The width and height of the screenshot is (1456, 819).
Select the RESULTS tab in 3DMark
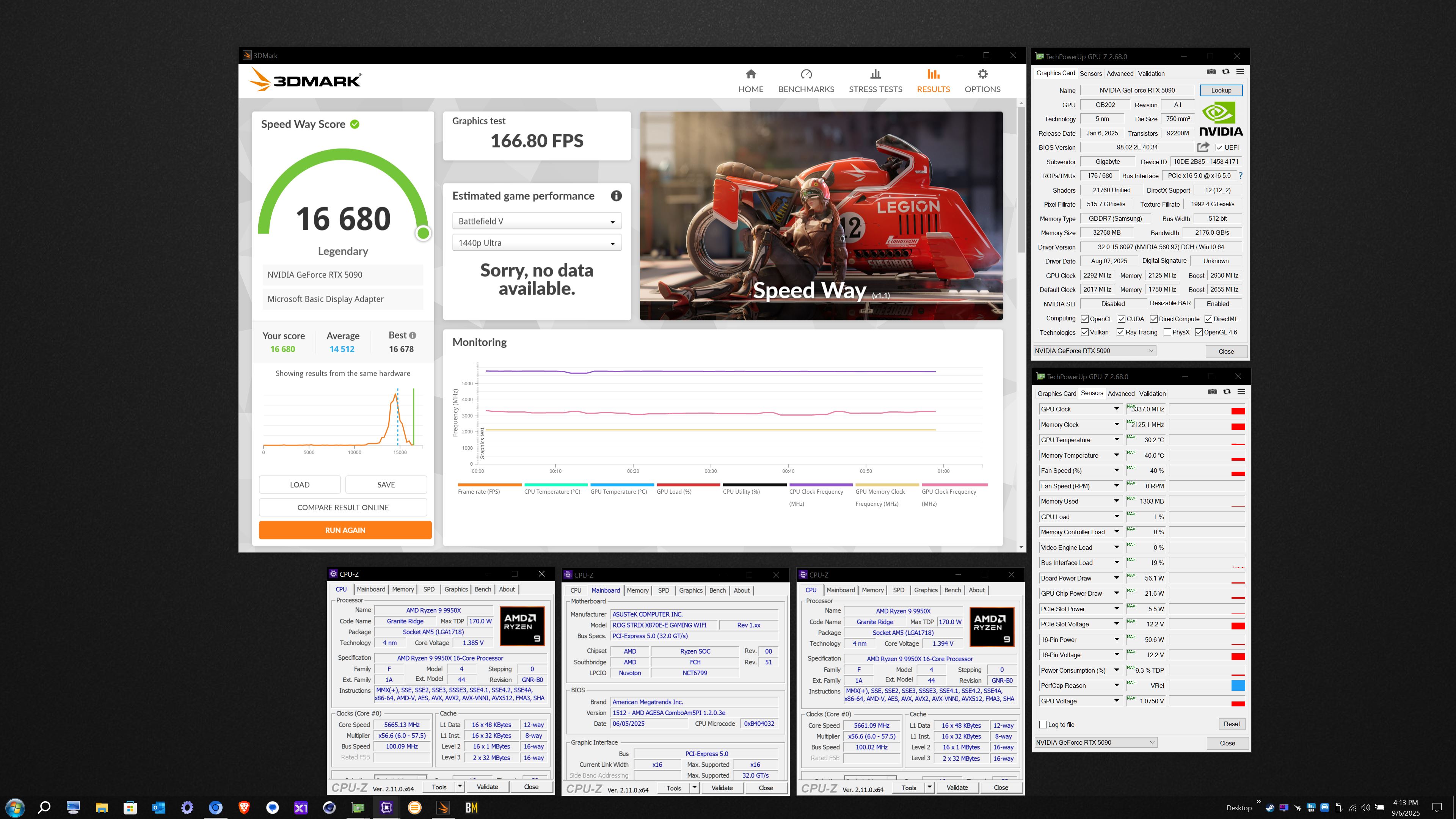933,81
